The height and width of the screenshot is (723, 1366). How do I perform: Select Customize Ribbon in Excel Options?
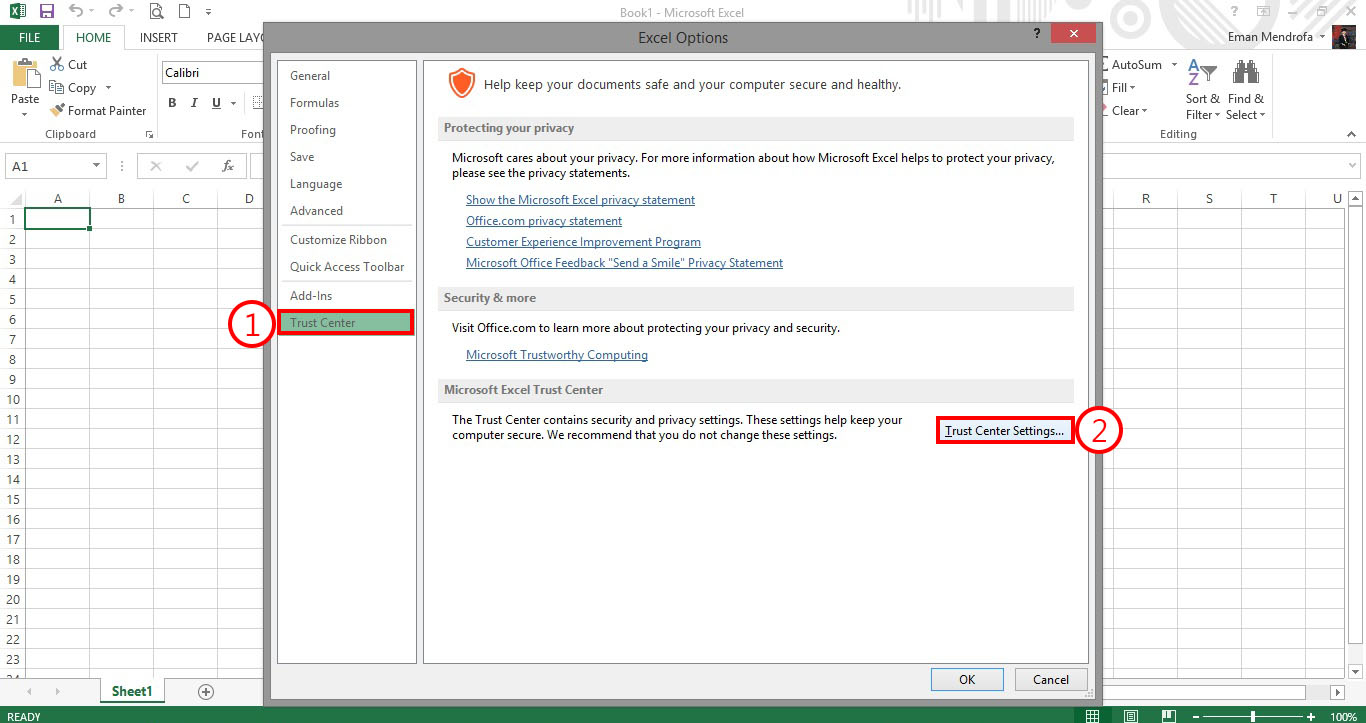[346, 240]
